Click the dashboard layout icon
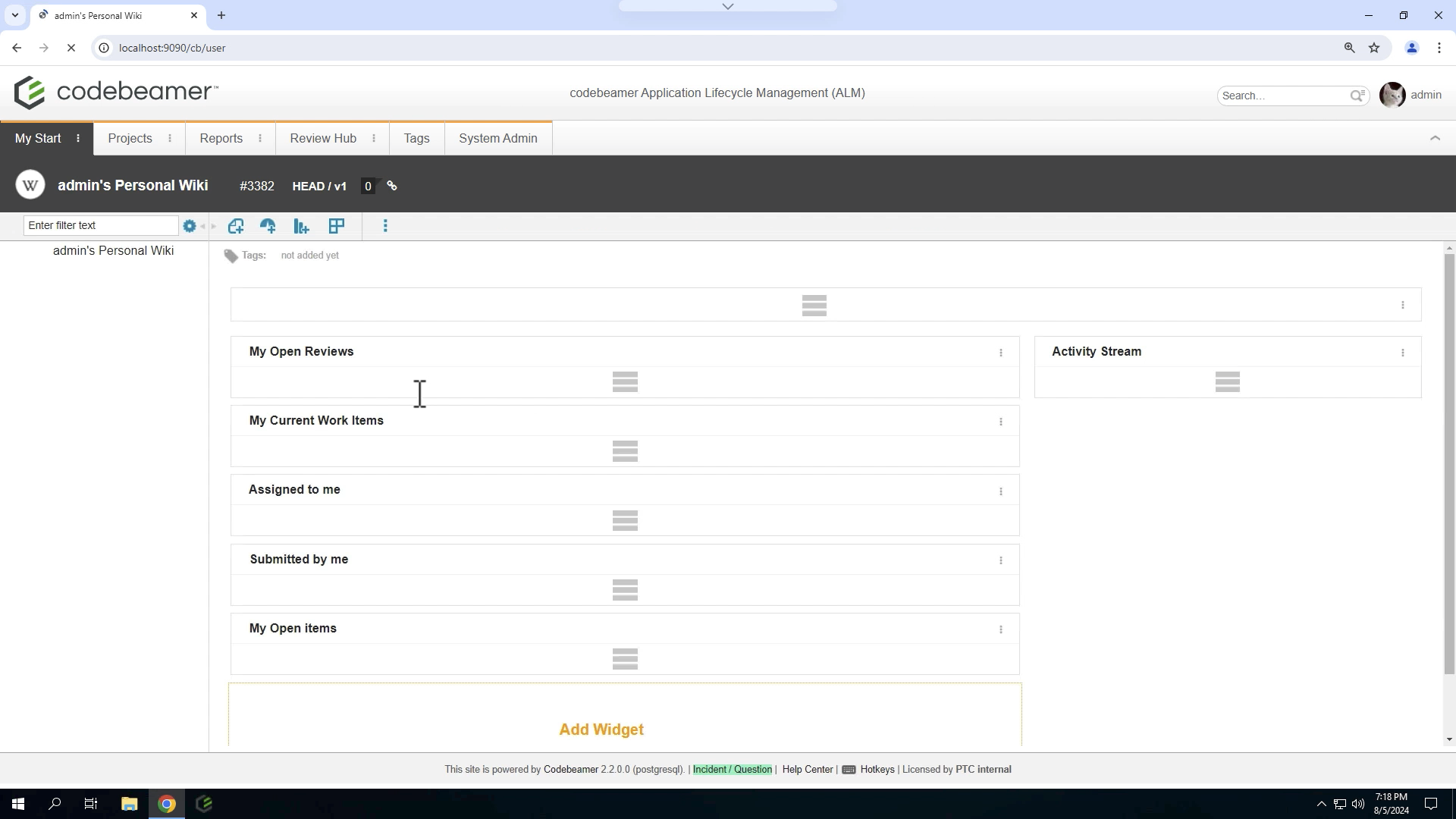This screenshot has height=819, width=1456. [x=337, y=226]
